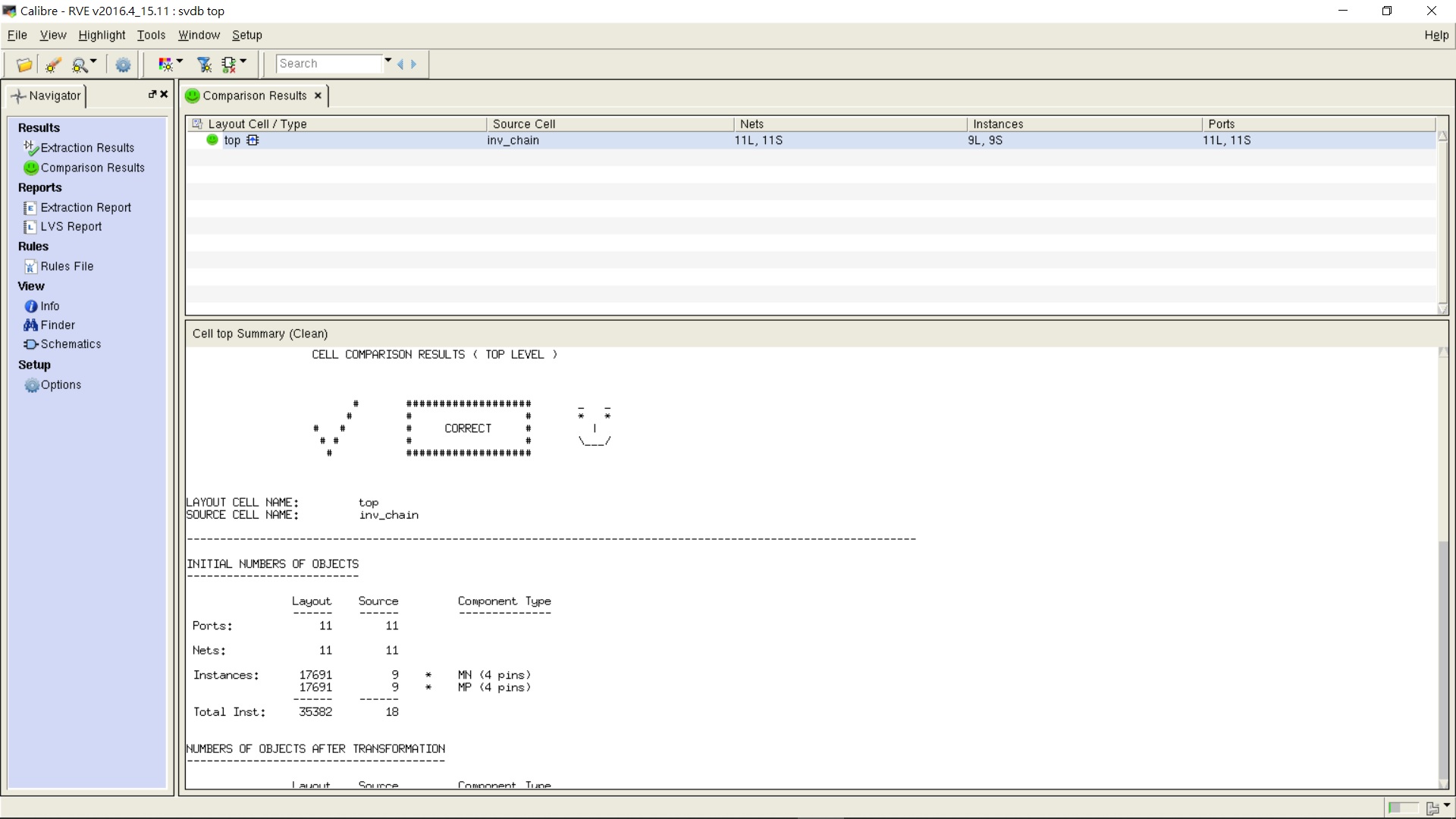This screenshot has width=1456, height=819.
Task: Click the Options gear icon
Action: coord(31,385)
